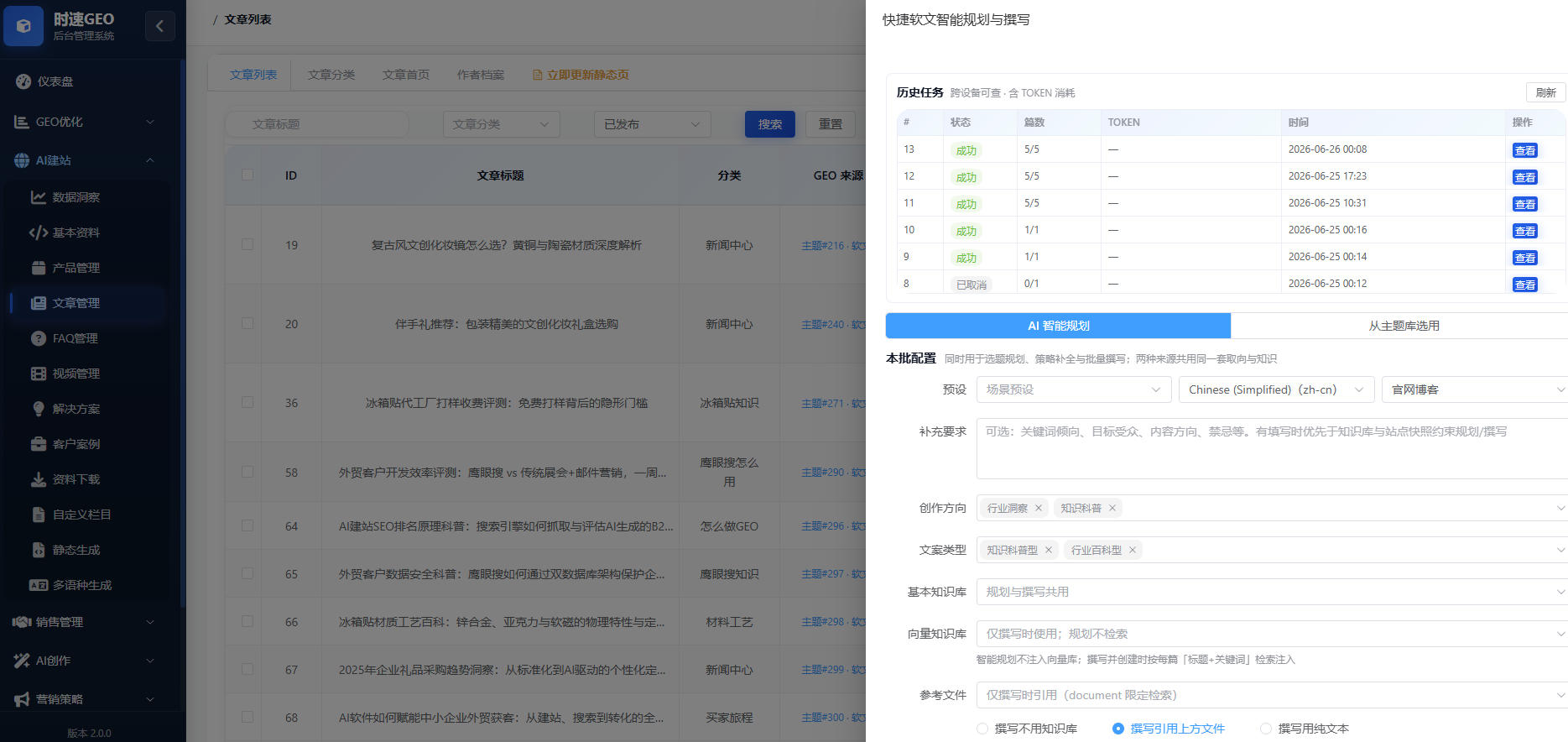Open FAQ管理 question icon
This screenshot has width=1568, height=742.
[39, 338]
